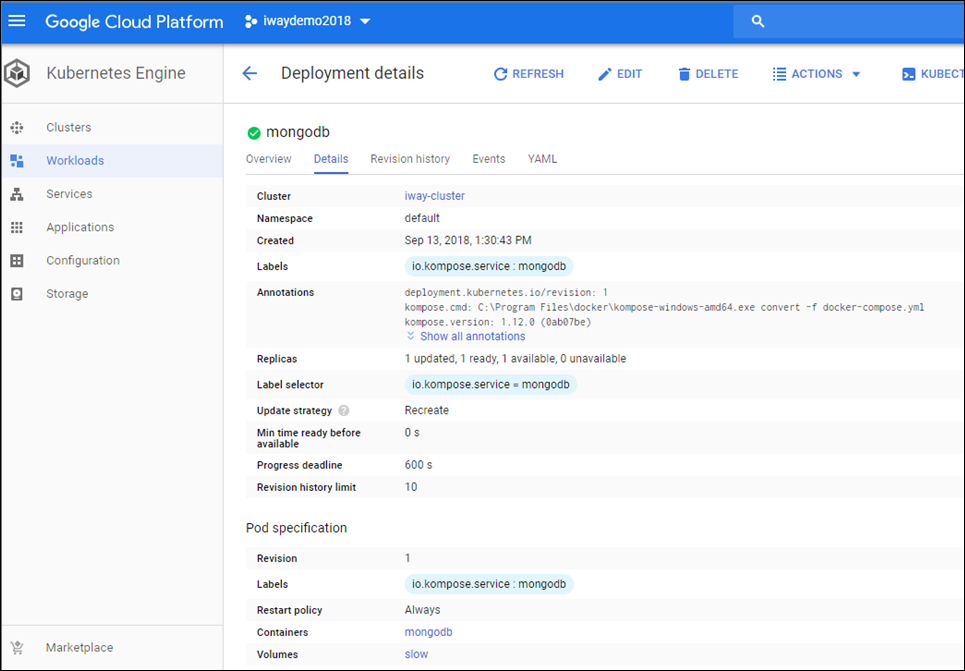Click the Kubernetes Engine heading text
965x671 pixels.
point(116,73)
